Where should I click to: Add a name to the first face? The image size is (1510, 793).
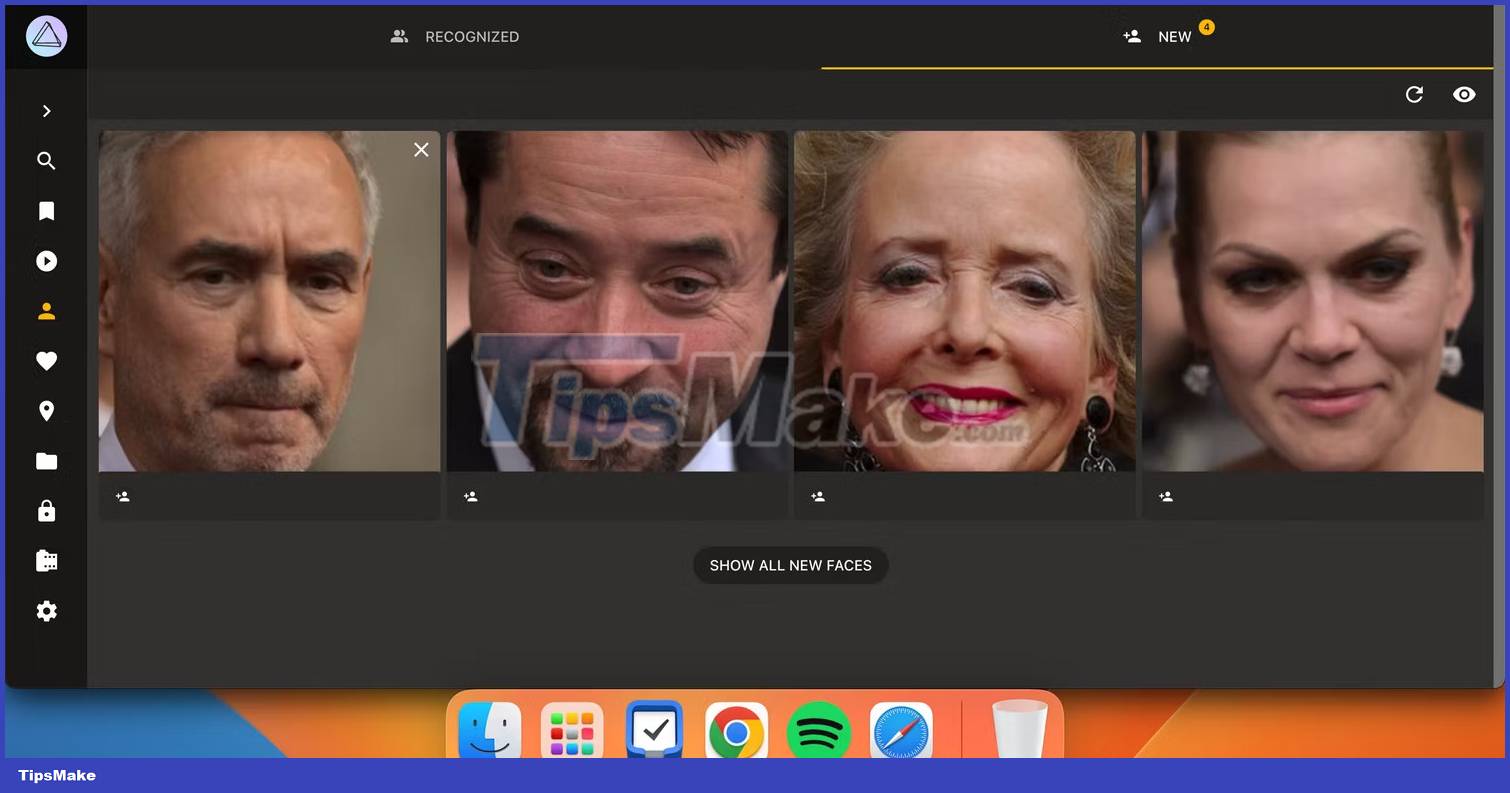[x=122, y=496]
